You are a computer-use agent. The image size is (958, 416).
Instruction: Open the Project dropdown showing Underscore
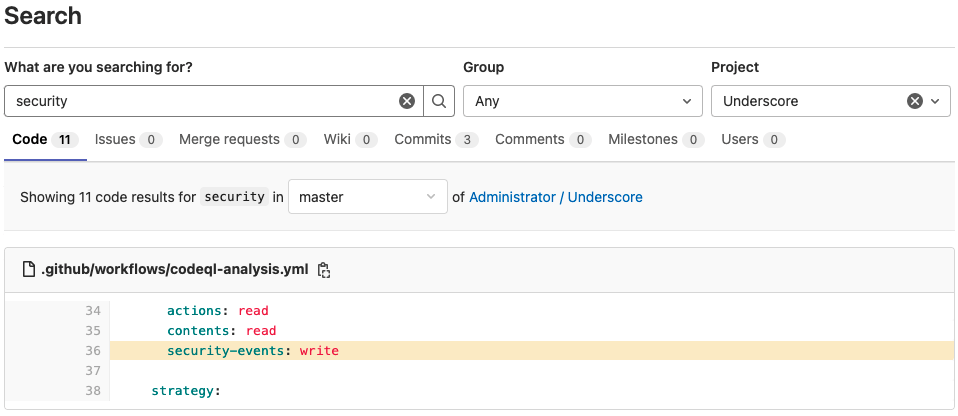[810, 101]
